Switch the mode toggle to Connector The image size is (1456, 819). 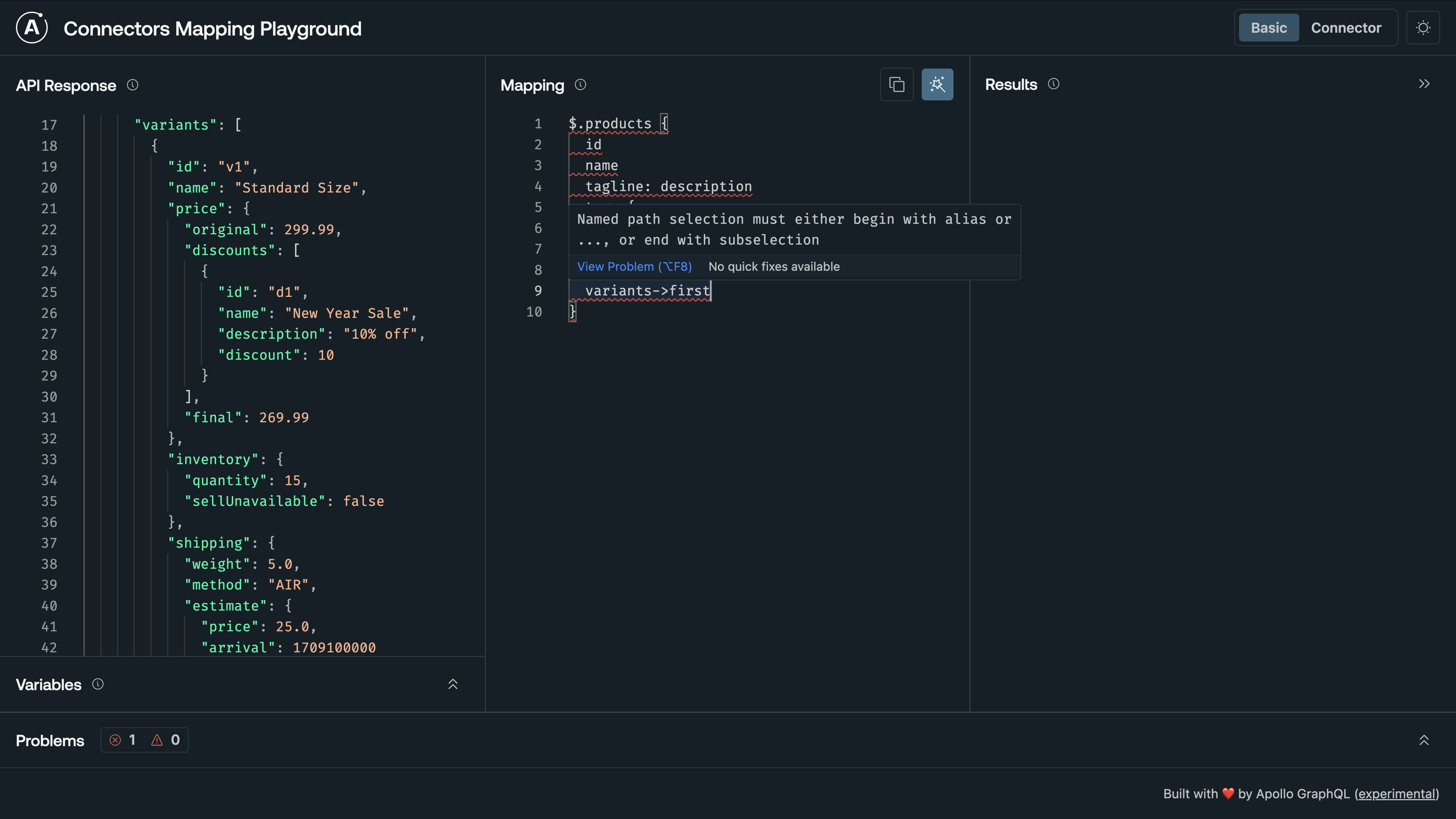1347,27
